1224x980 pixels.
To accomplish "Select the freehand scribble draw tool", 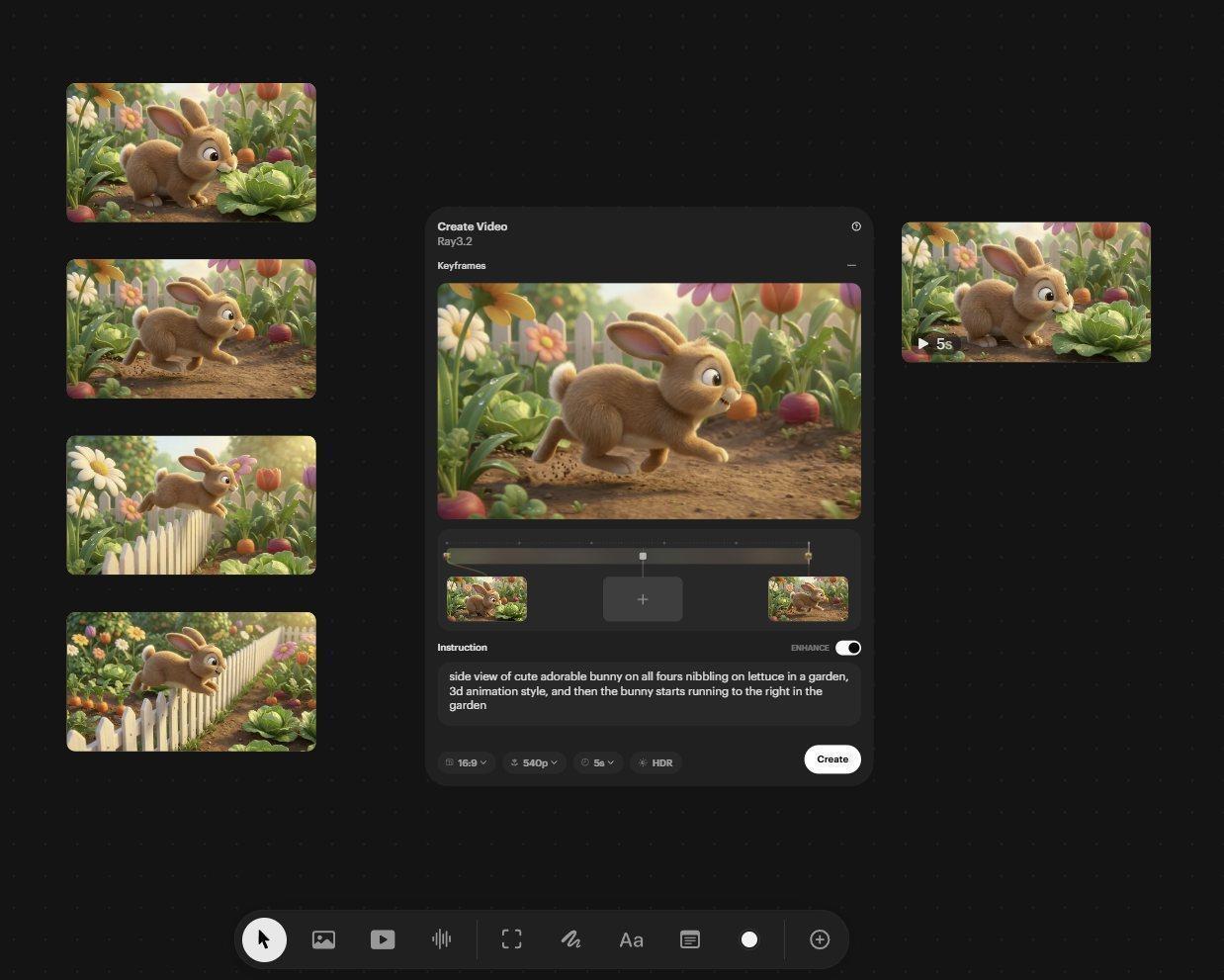I will [570, 939].
